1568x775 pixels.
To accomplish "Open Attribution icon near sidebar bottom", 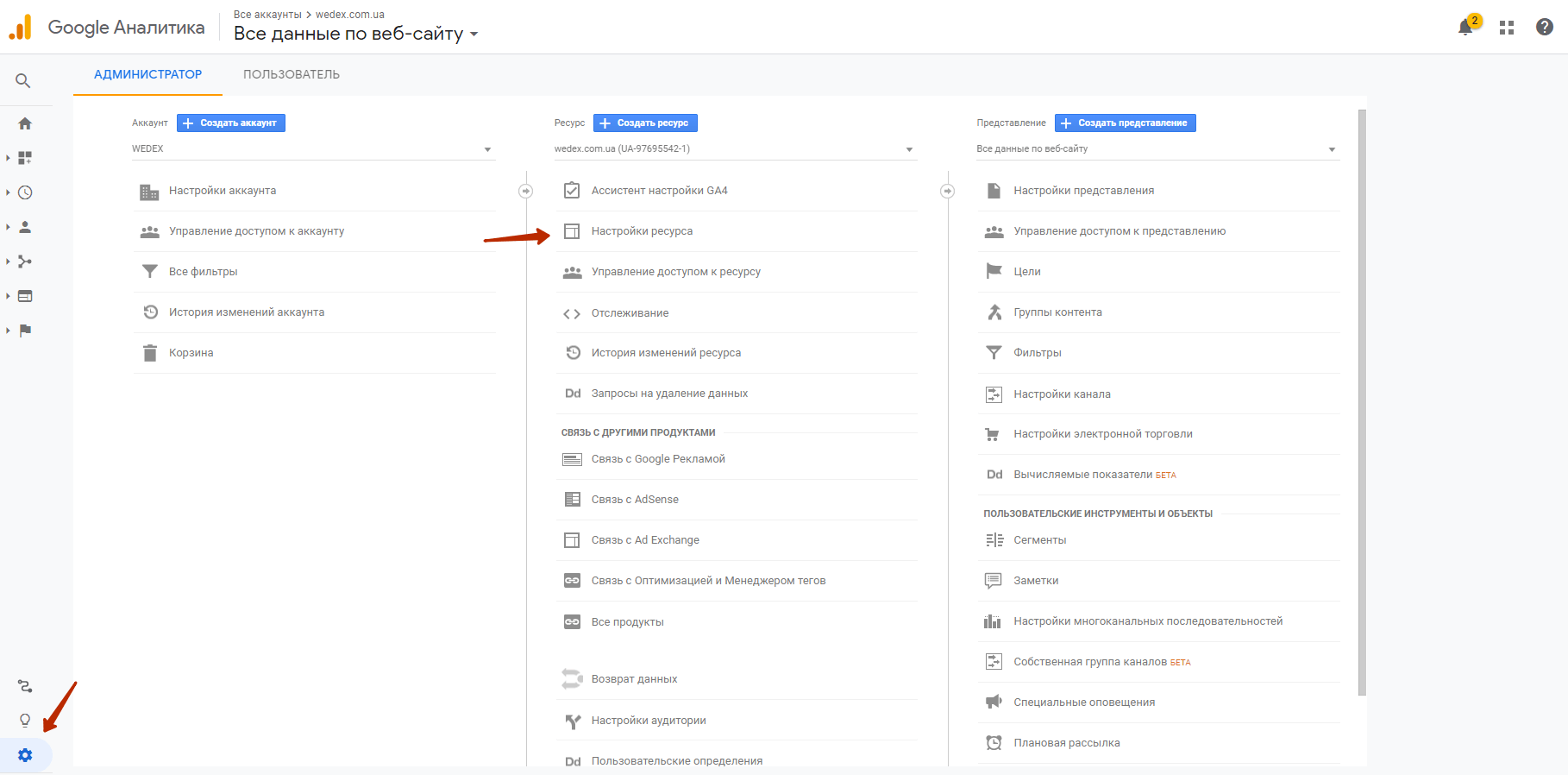I will click(25, 686).
